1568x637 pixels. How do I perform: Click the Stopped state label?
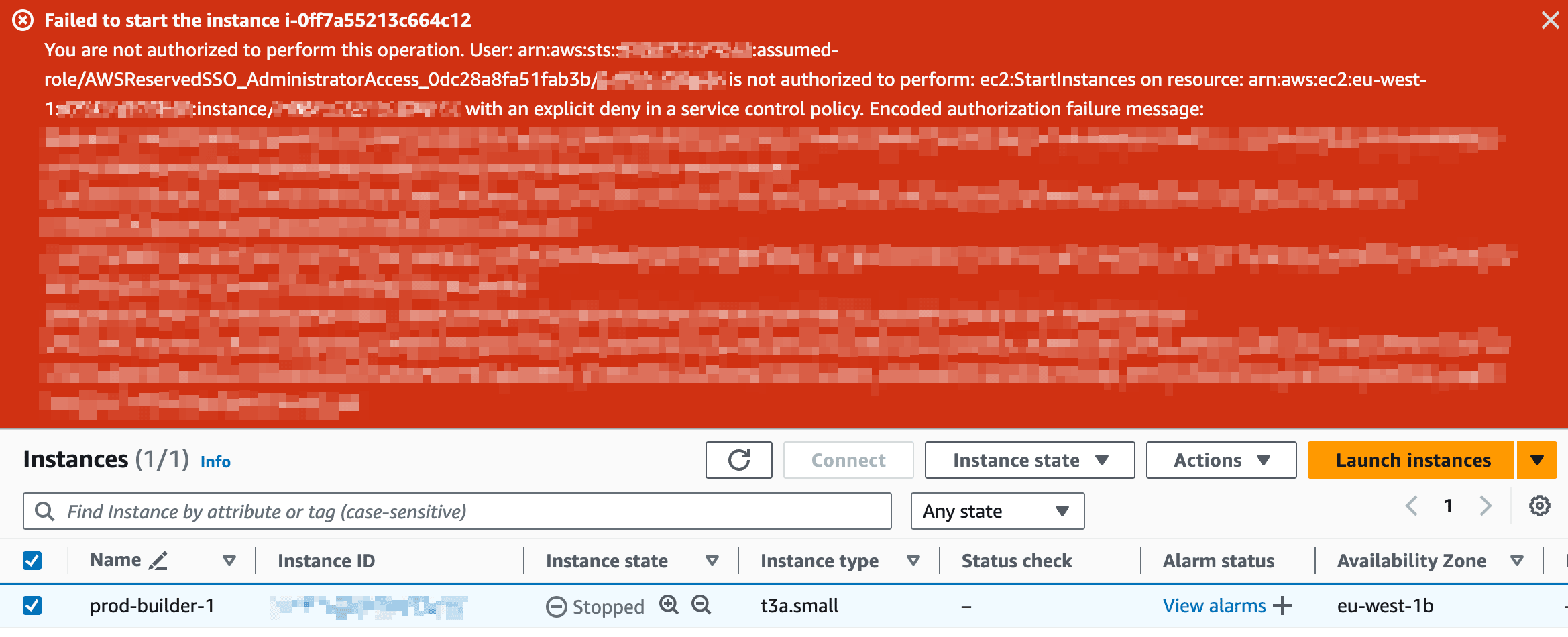point(608,607)
